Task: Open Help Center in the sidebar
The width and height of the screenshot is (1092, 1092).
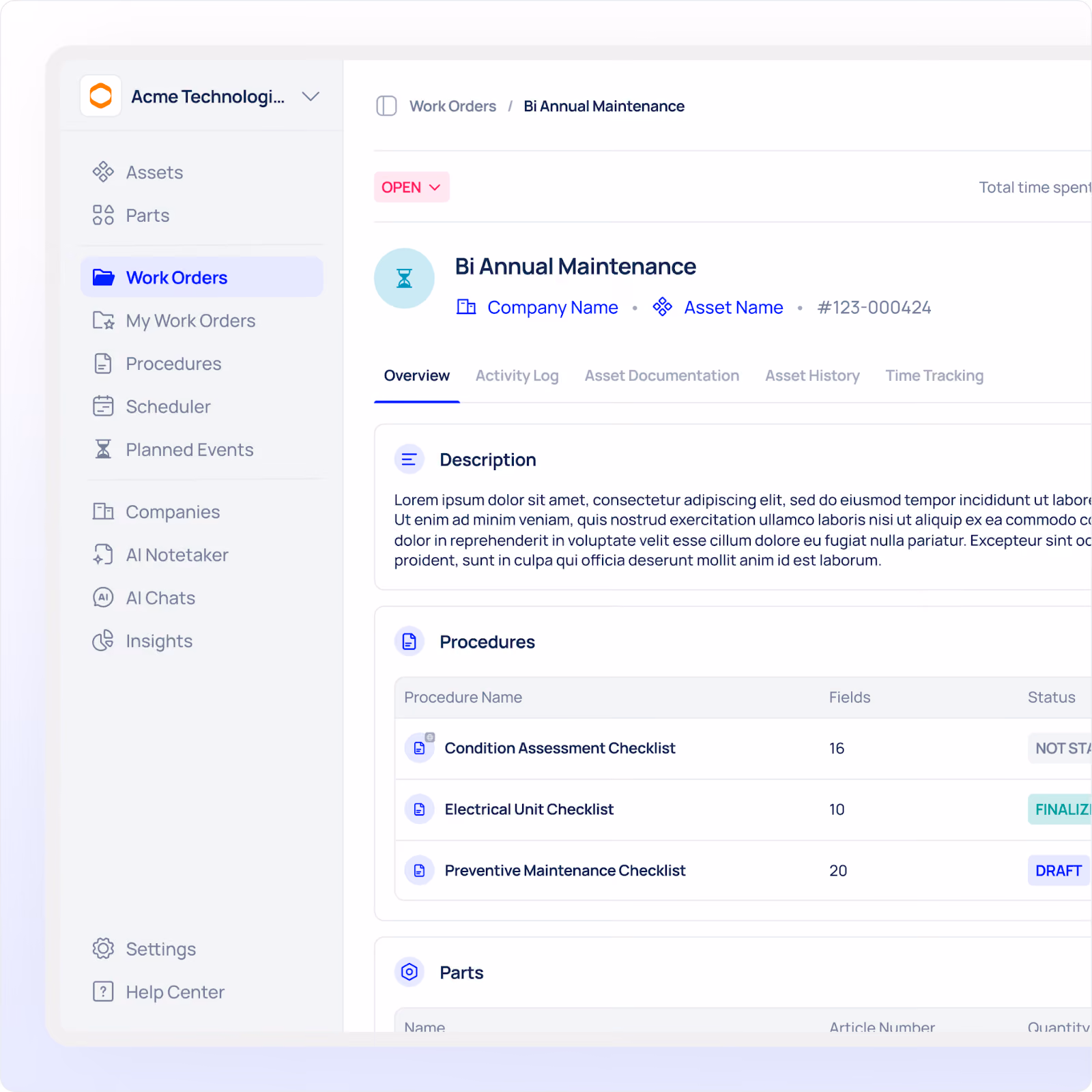Action: (x=202, y=991)
